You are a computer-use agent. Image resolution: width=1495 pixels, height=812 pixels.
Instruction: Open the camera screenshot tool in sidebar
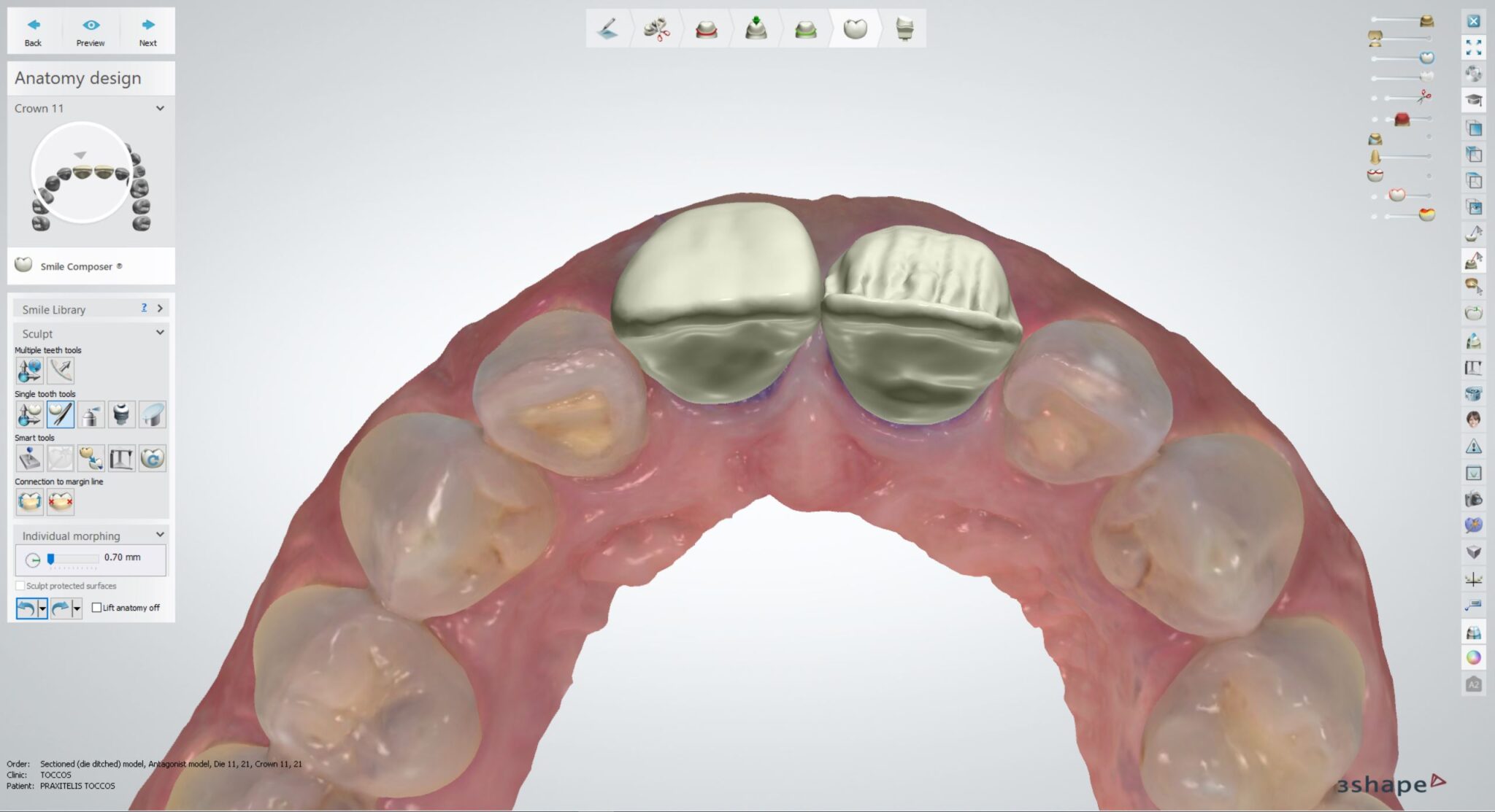pyautogui.click(x=1473, y=499)
